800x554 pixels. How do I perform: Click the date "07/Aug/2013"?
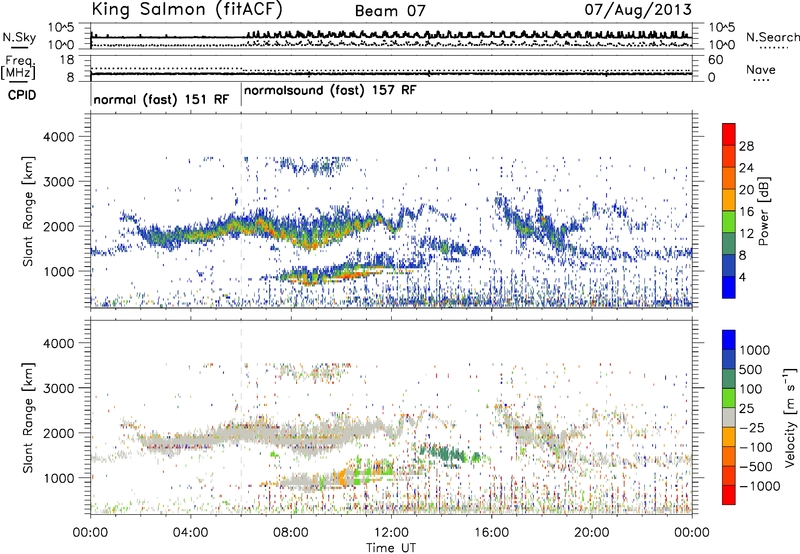[x=638, y=9]
